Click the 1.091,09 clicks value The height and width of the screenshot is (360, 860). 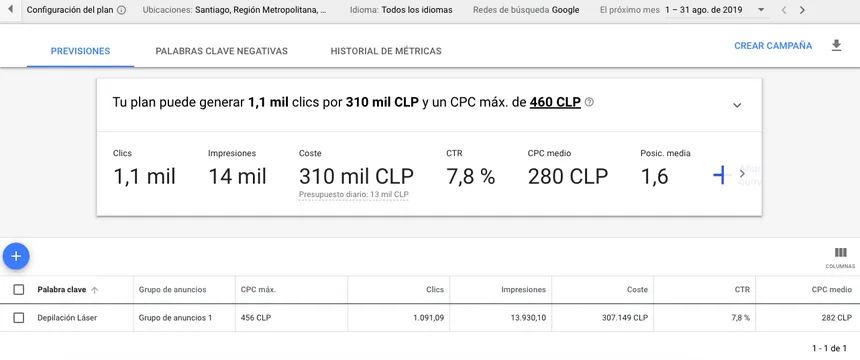point(428,318)
